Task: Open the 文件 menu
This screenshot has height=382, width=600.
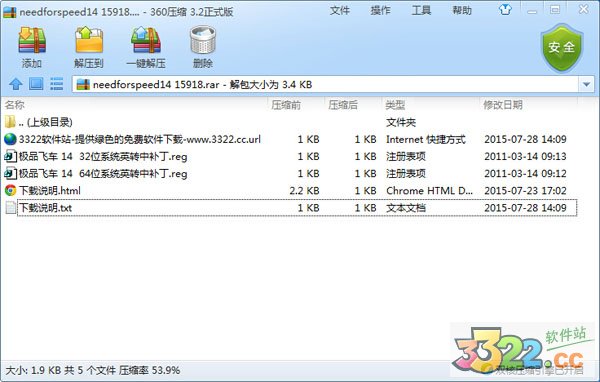Action: pyautogui.click(x=339, y=10)
